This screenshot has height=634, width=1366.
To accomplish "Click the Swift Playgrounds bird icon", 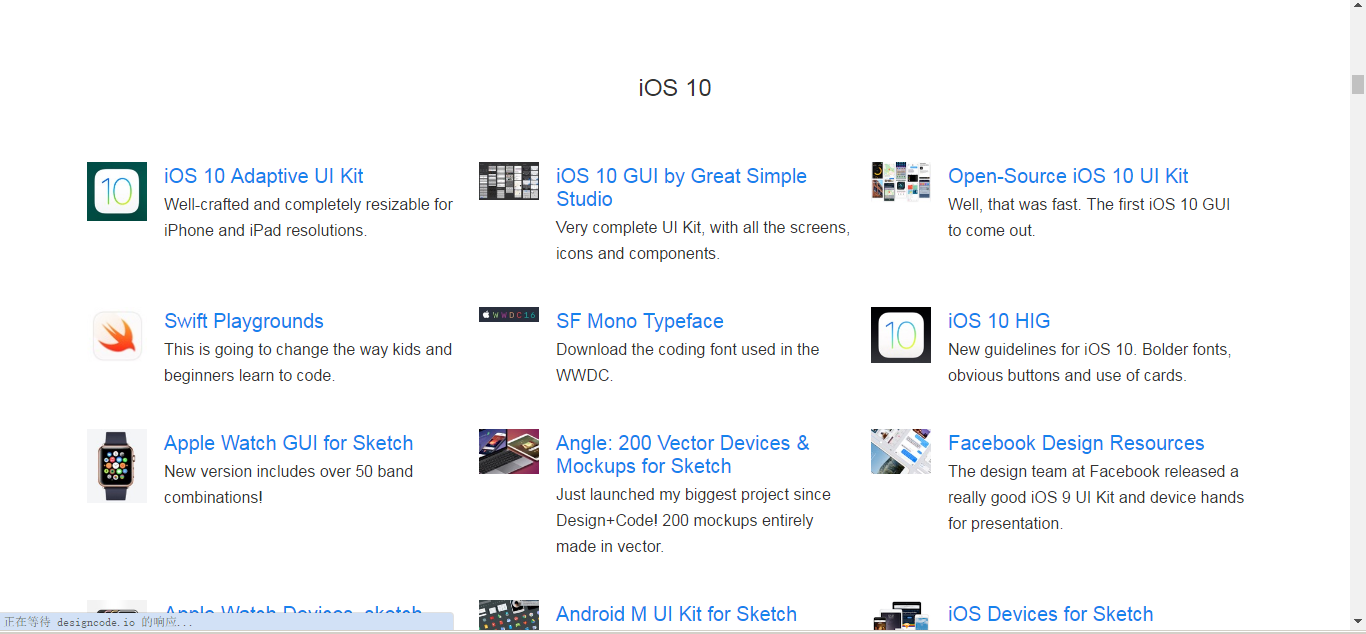I will click(x=117, y=336).
